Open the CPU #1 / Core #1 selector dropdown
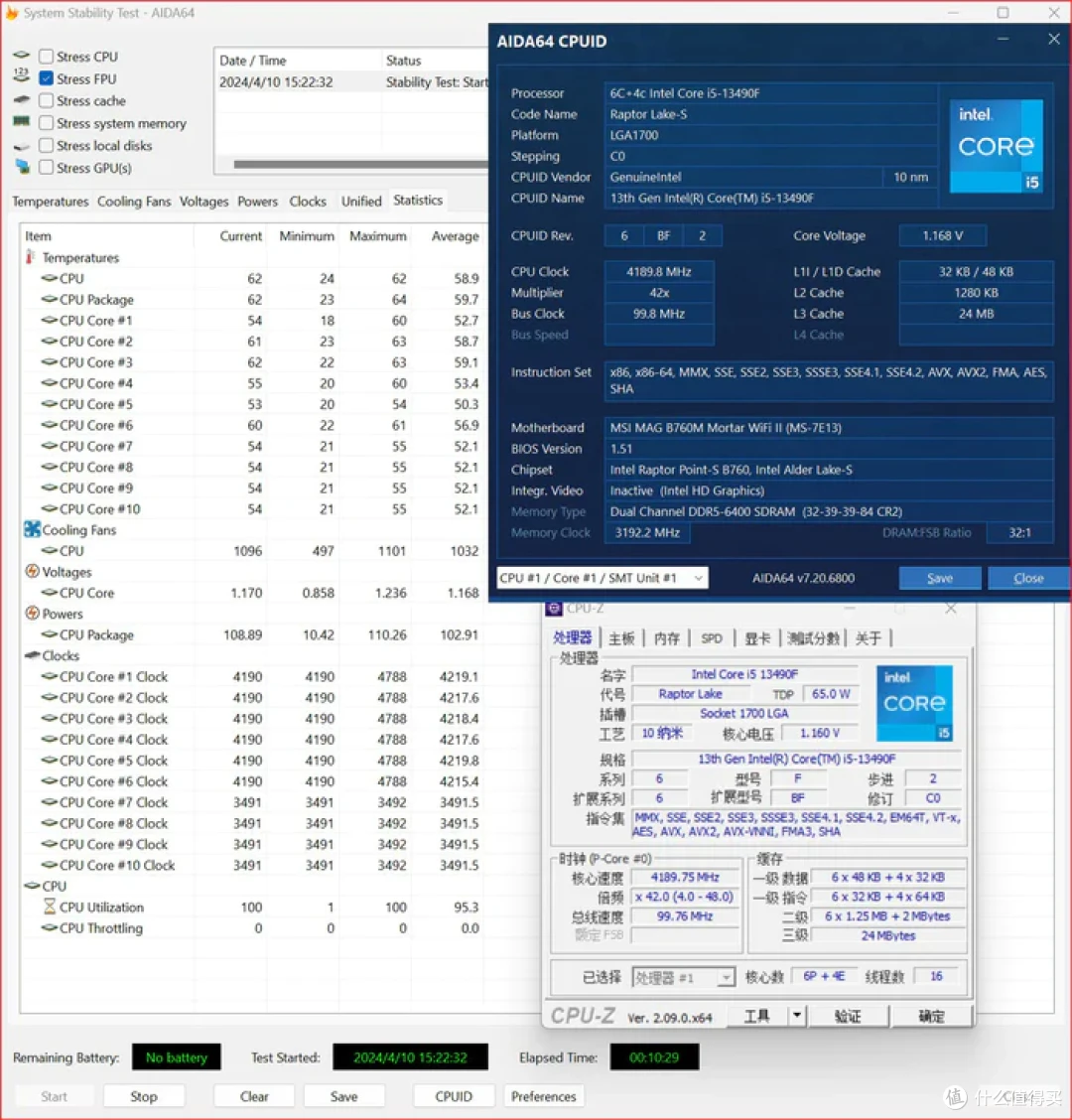 [x=603, y=578]
